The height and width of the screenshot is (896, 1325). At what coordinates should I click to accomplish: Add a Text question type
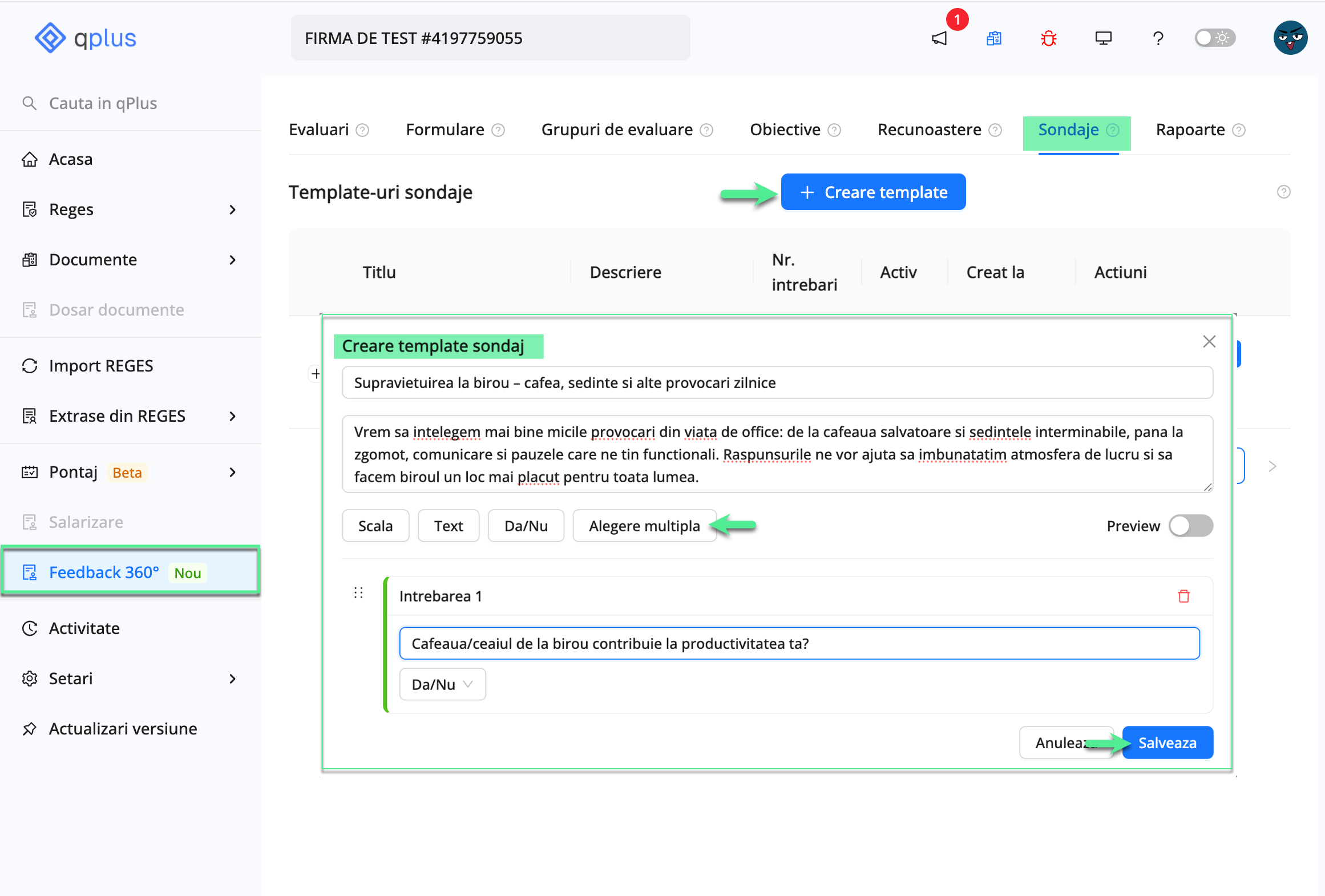tap(449, 526)
